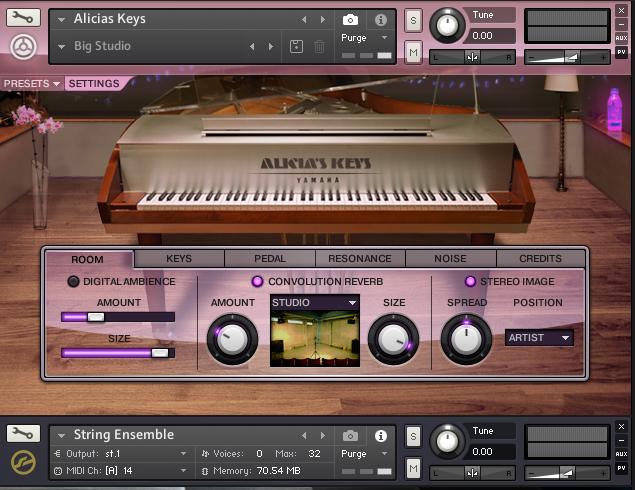
Task: Open the String Ensemble info icon
Action: click(381, 436)
